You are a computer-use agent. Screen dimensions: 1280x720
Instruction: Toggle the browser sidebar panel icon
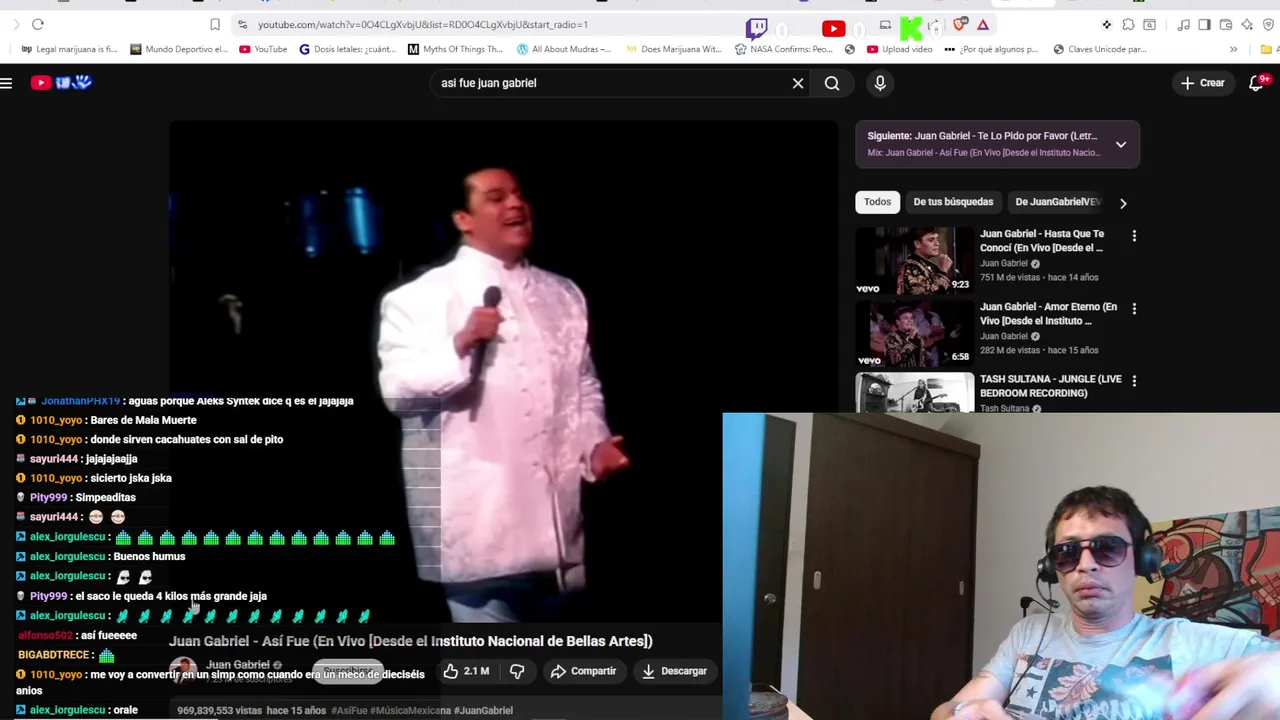1204,25
